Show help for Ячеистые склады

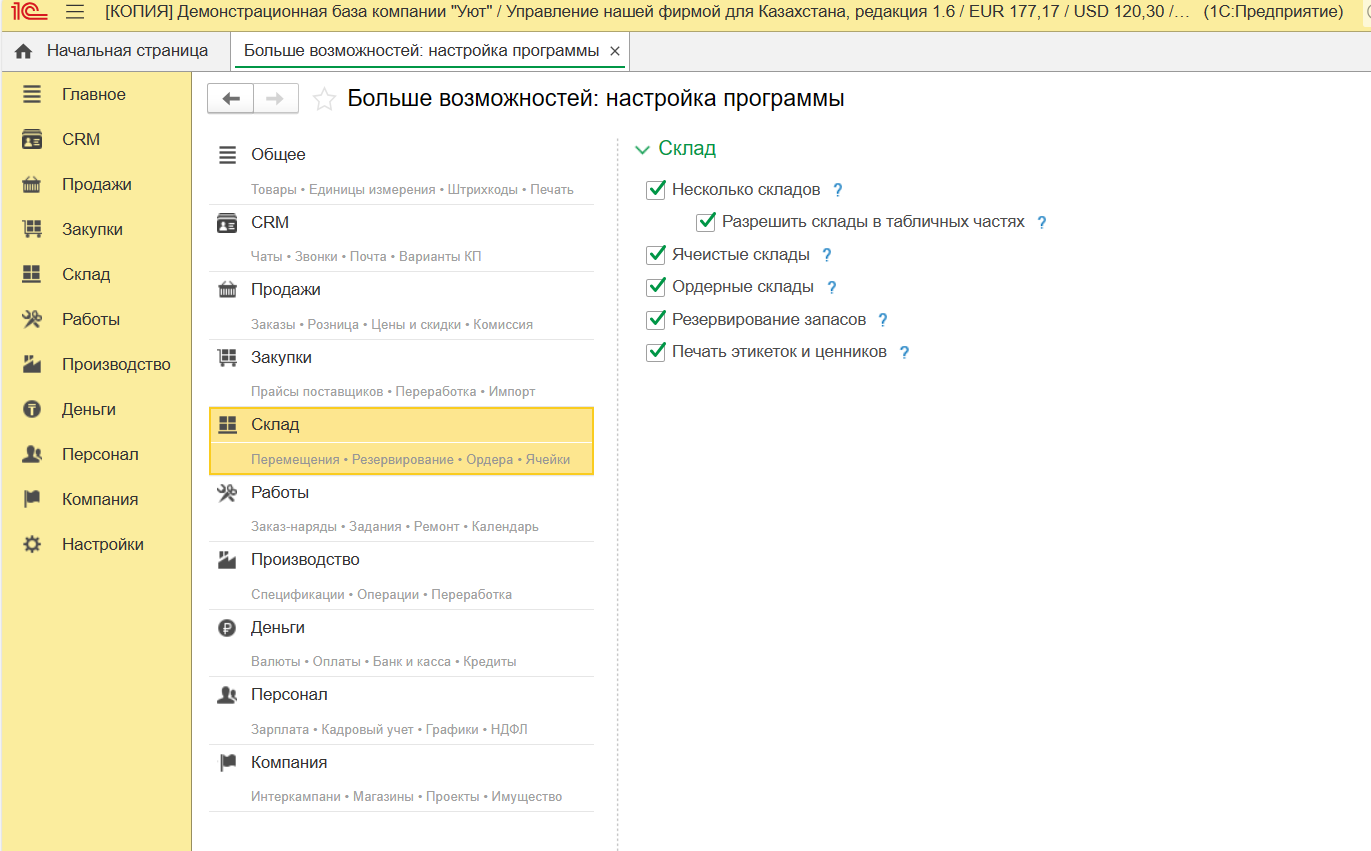827,255
